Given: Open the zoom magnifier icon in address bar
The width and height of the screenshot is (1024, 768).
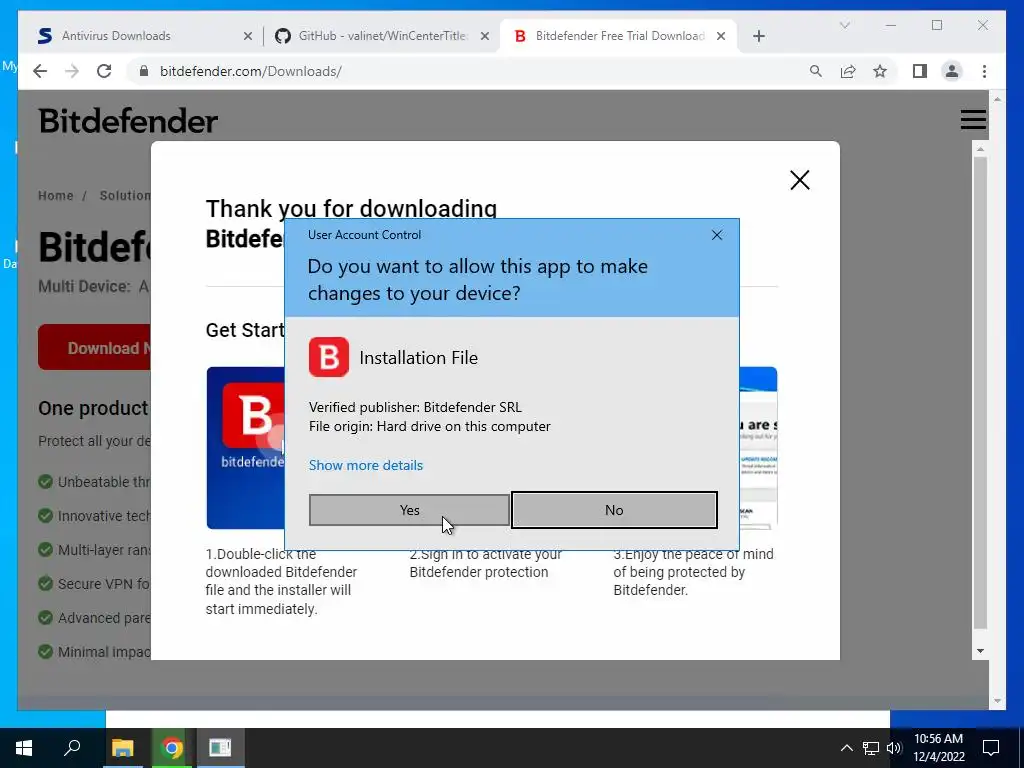Looking at the screenshot, I should coord(816,71).
